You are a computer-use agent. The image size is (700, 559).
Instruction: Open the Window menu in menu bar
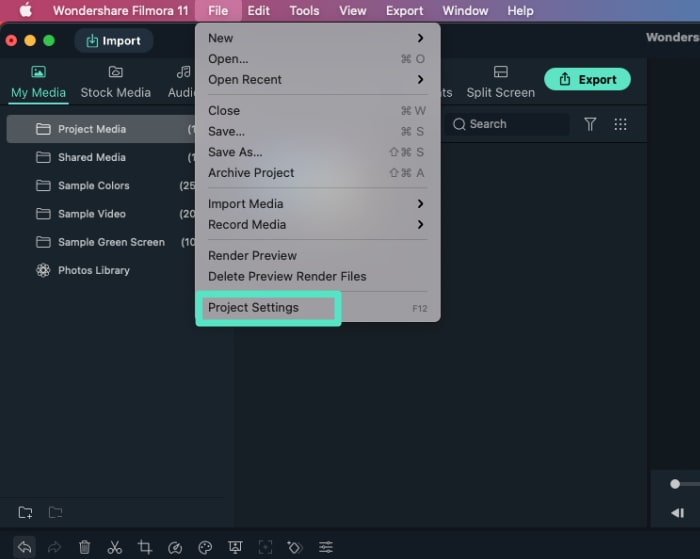465,10
